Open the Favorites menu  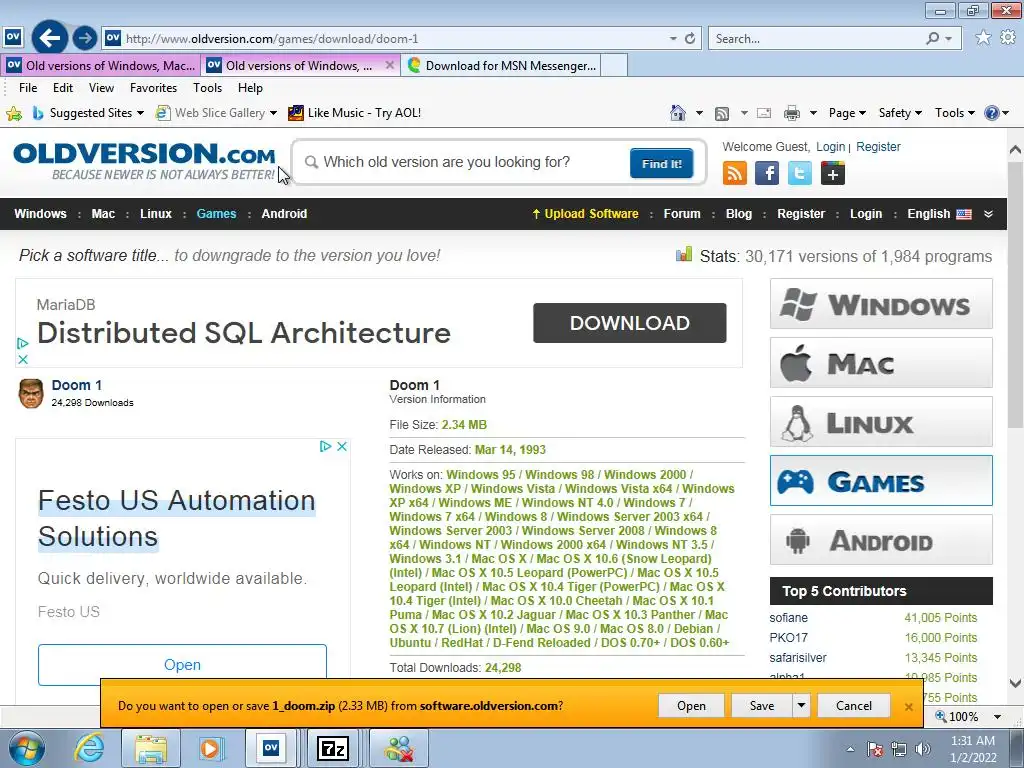(153, 88)
